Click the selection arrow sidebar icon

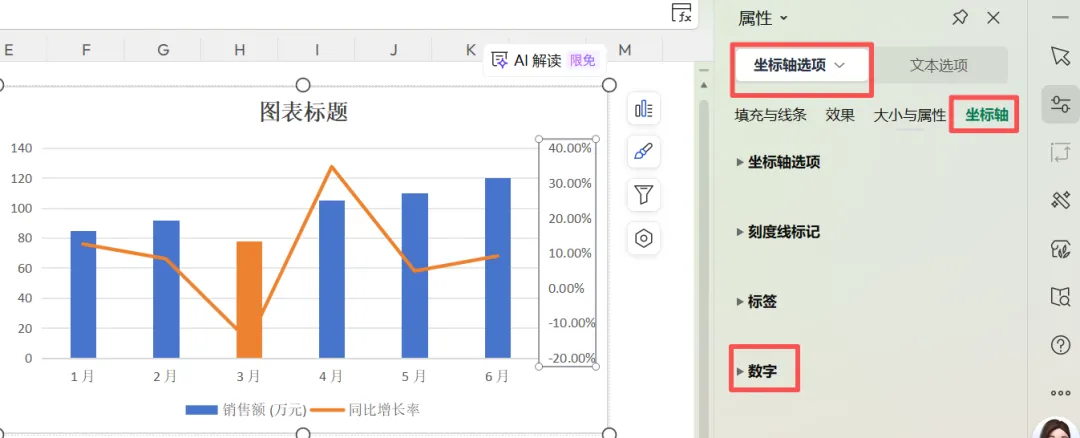1060,56
